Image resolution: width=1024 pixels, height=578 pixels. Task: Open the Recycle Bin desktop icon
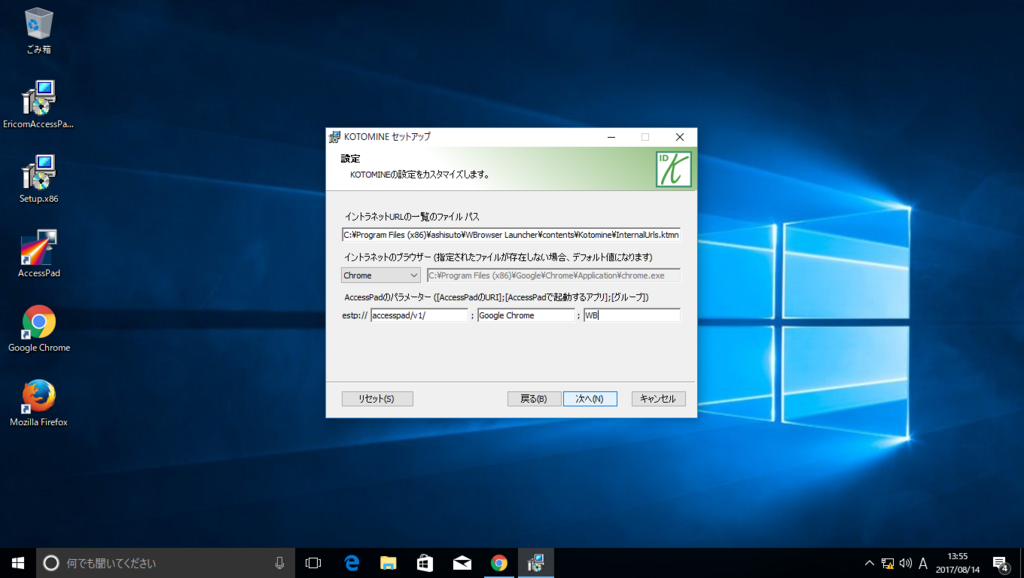pyautogui.click(x=39, y=30)
